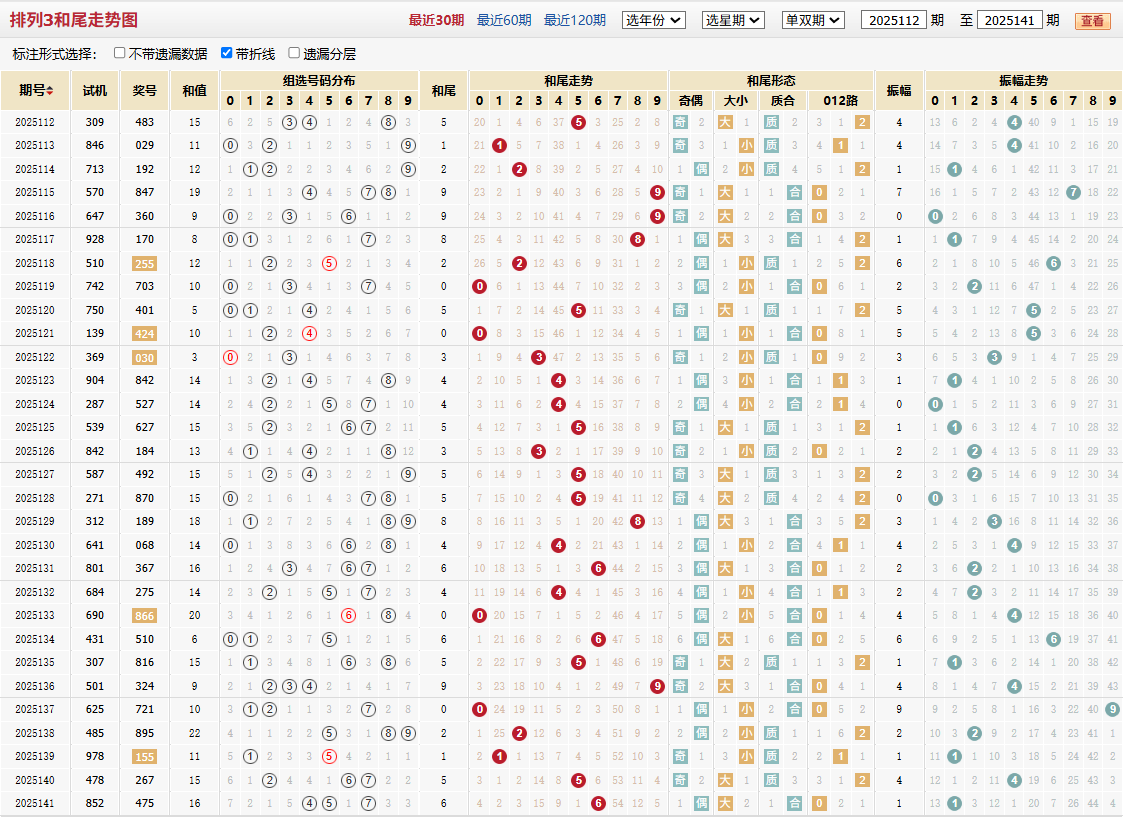Click the 奖号 column header
The width and height of the screenshot is (1123, 817).
tap(145, 90)
